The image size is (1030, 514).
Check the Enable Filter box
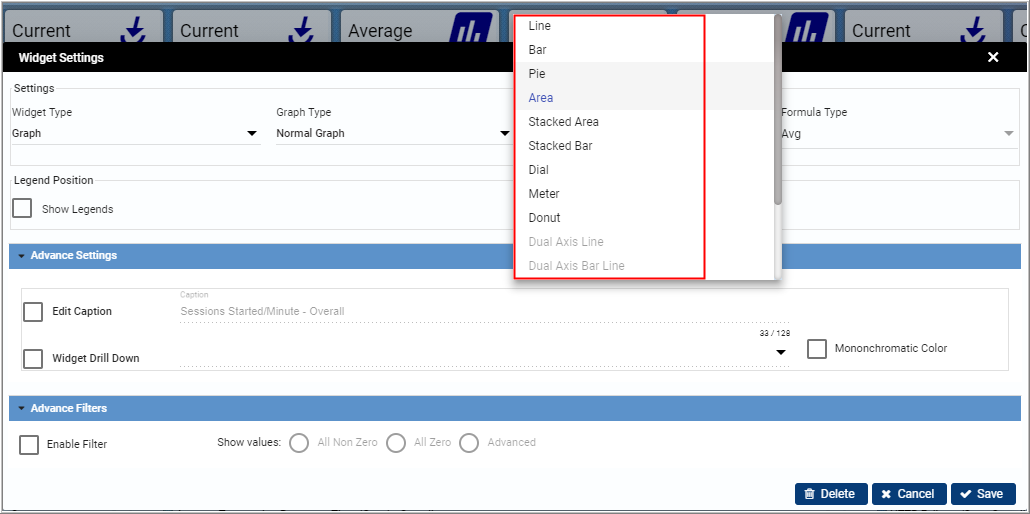pyautogui.click(x=29, y=445)
